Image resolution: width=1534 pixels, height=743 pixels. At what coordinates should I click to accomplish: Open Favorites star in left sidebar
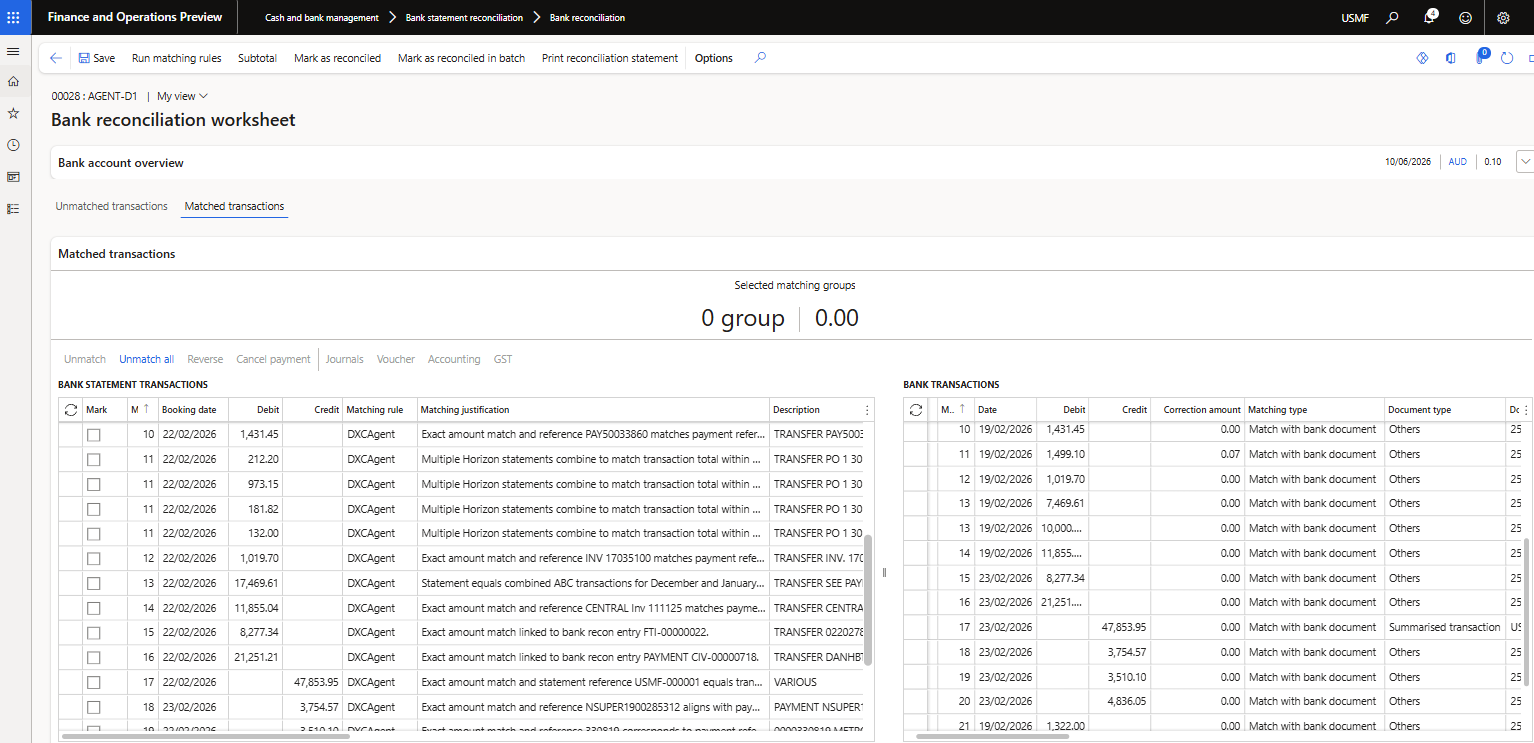pos(13,113)
